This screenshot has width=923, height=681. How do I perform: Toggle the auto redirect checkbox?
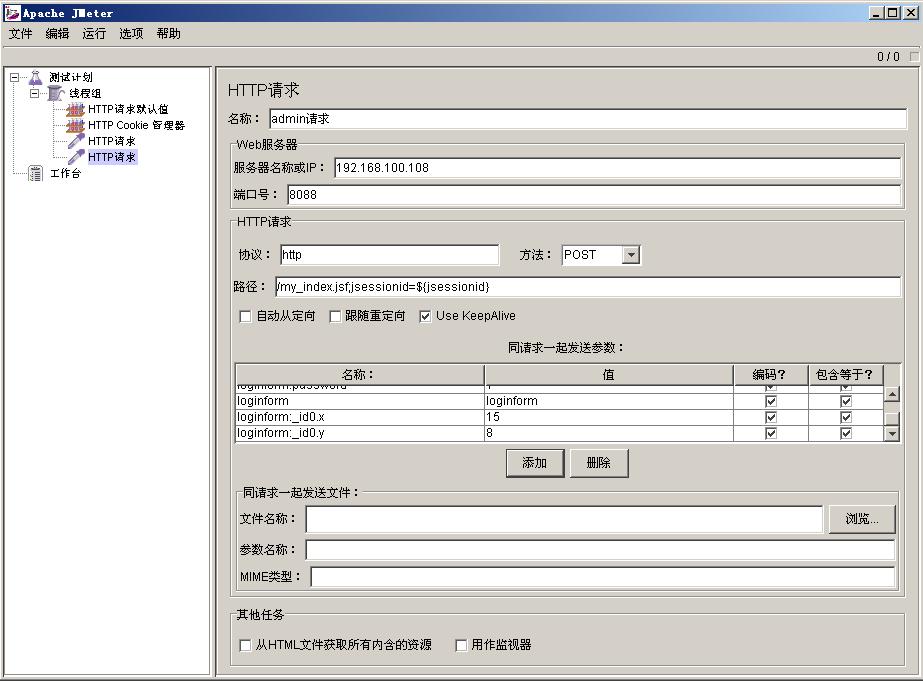[x=245, y=317]
